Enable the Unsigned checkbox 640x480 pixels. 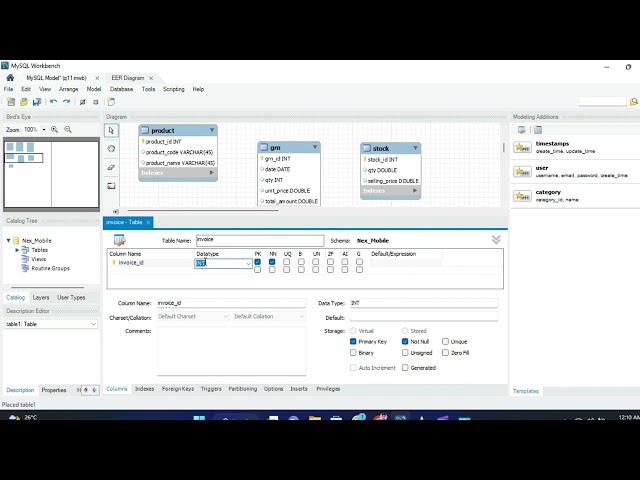pos(405,353)
